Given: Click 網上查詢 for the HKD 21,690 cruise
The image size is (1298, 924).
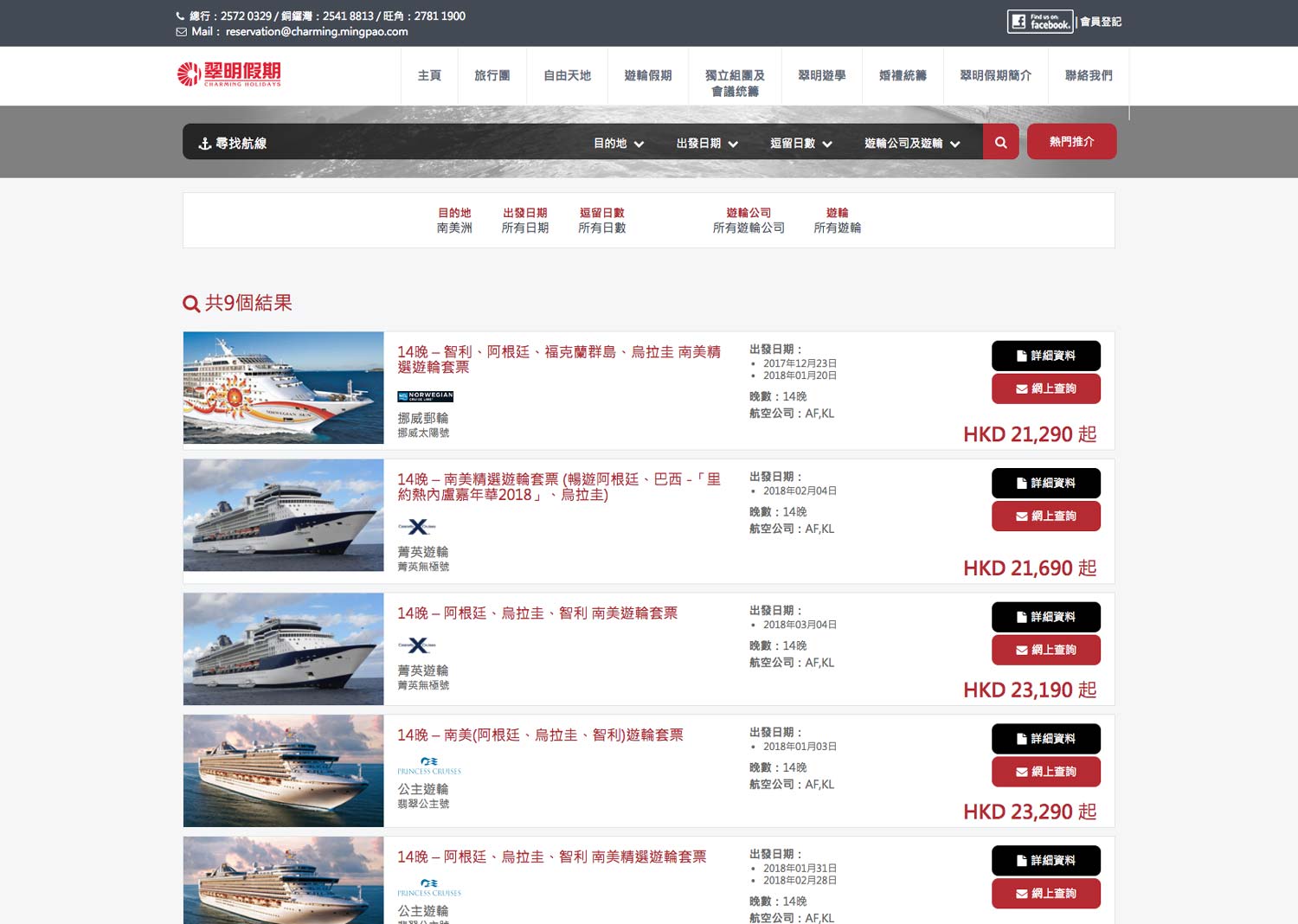Looking at the screenshot, I should coord(1046,516).
